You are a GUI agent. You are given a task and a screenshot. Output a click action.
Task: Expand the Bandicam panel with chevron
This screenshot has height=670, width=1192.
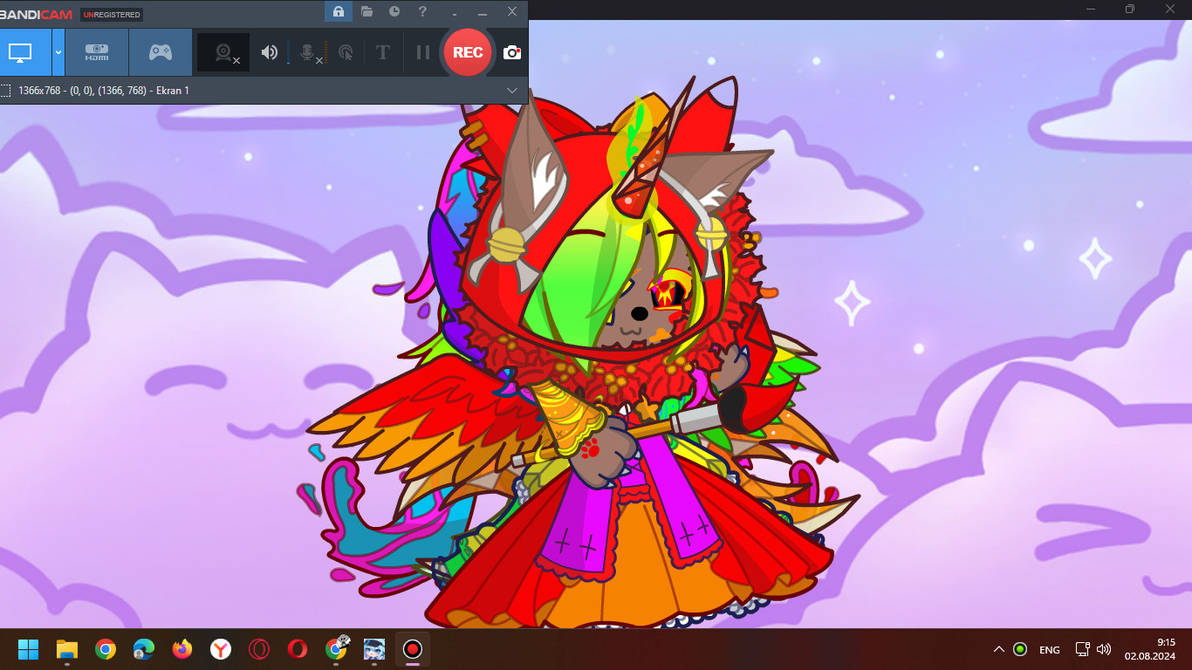tap(512, 90)
